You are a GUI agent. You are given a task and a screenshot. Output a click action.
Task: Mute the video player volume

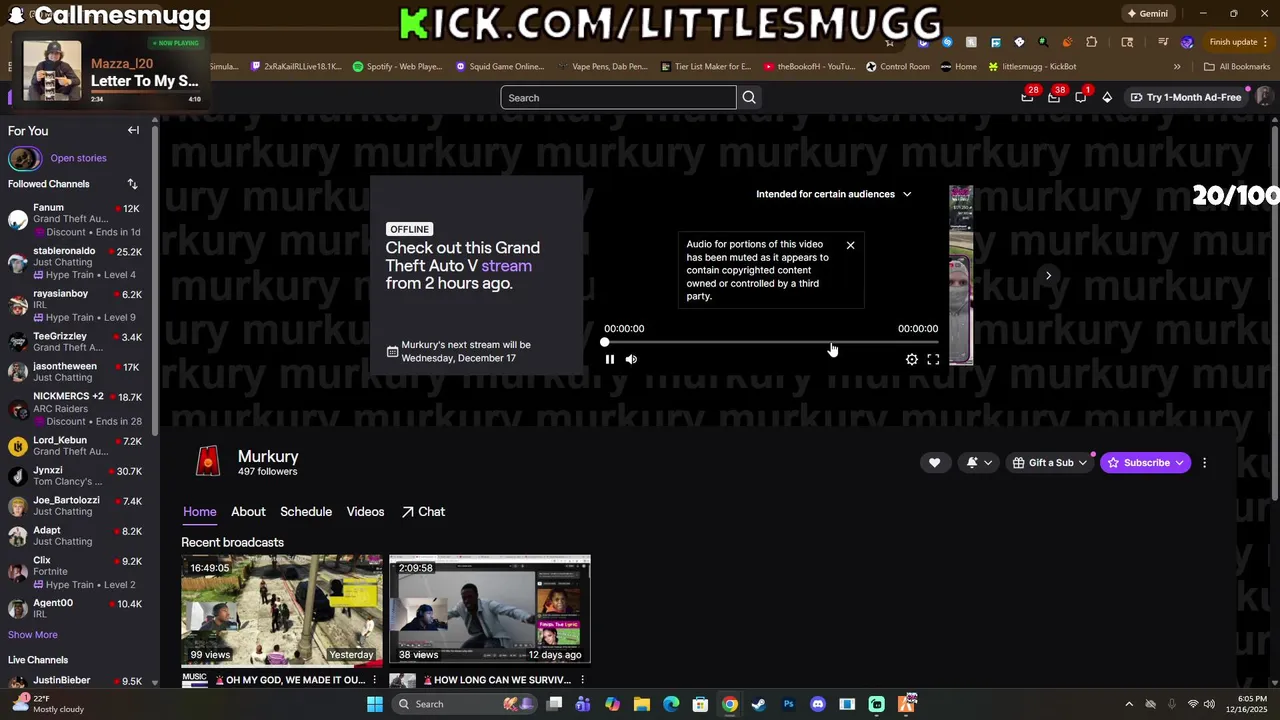(x=631, y=359)
